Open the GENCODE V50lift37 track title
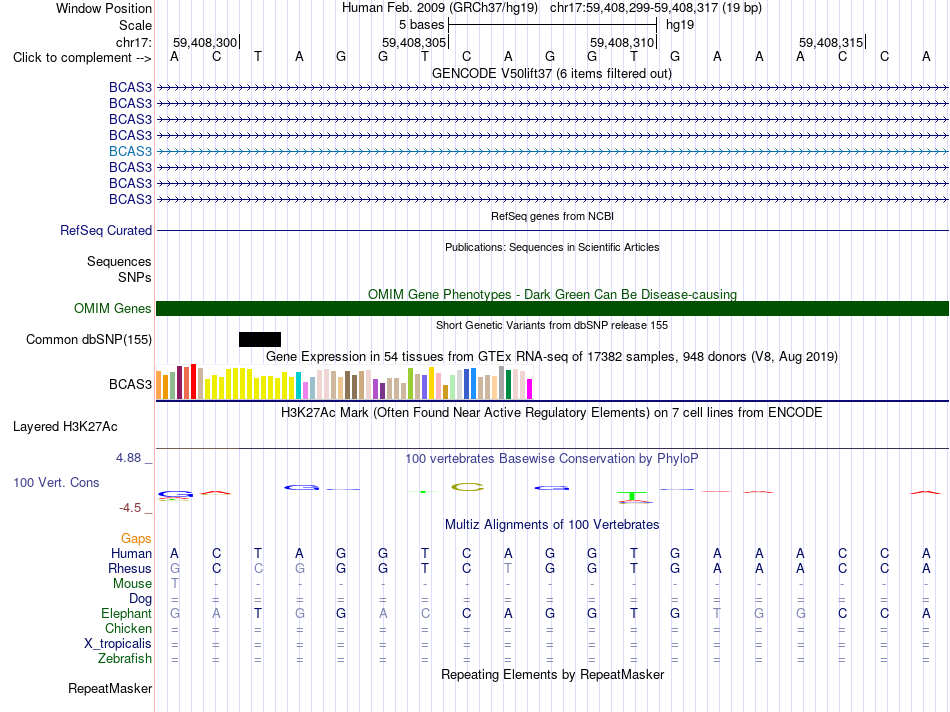 point(551,73)
